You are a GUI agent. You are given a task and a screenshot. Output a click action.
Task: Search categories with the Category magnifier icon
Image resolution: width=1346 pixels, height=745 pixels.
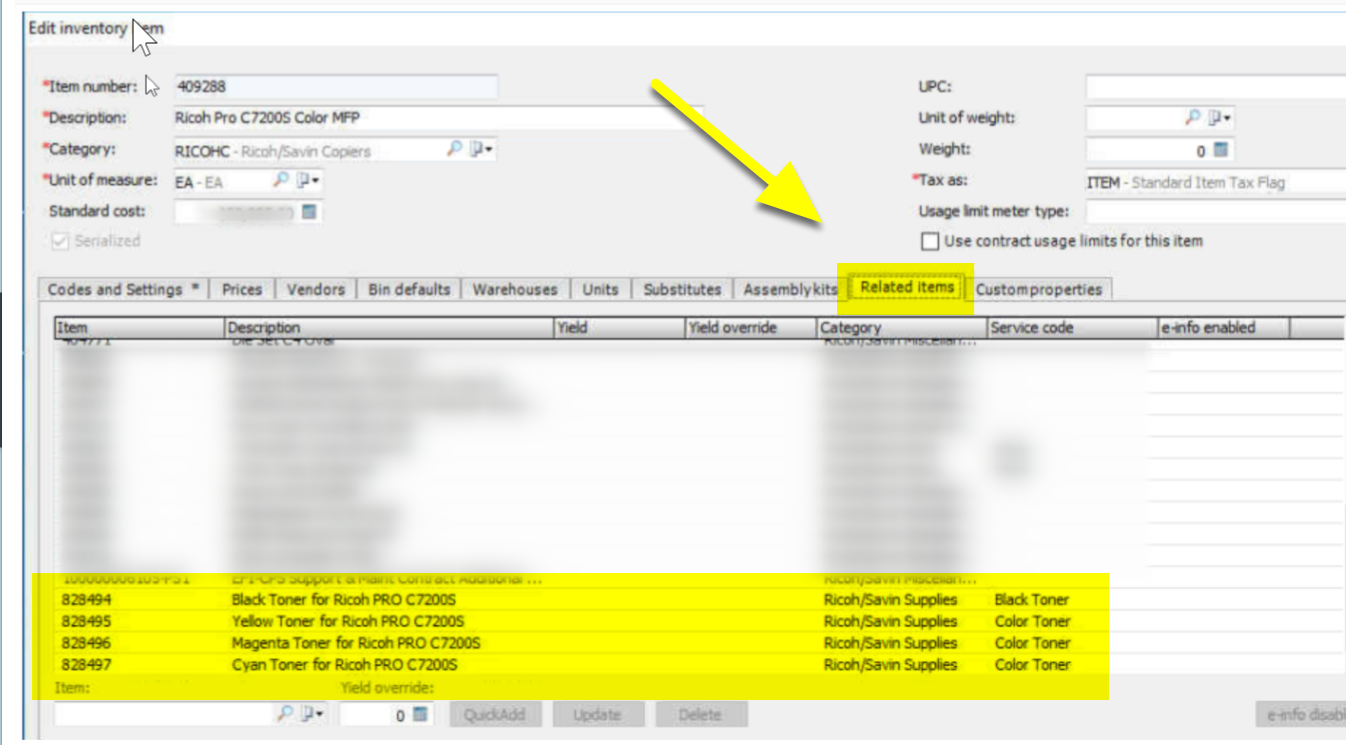[x=454, y=149]
